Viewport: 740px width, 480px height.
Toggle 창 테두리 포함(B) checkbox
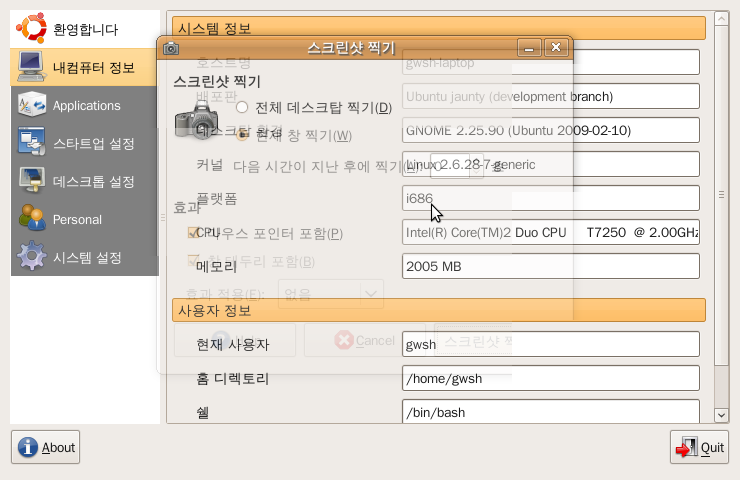251,261
